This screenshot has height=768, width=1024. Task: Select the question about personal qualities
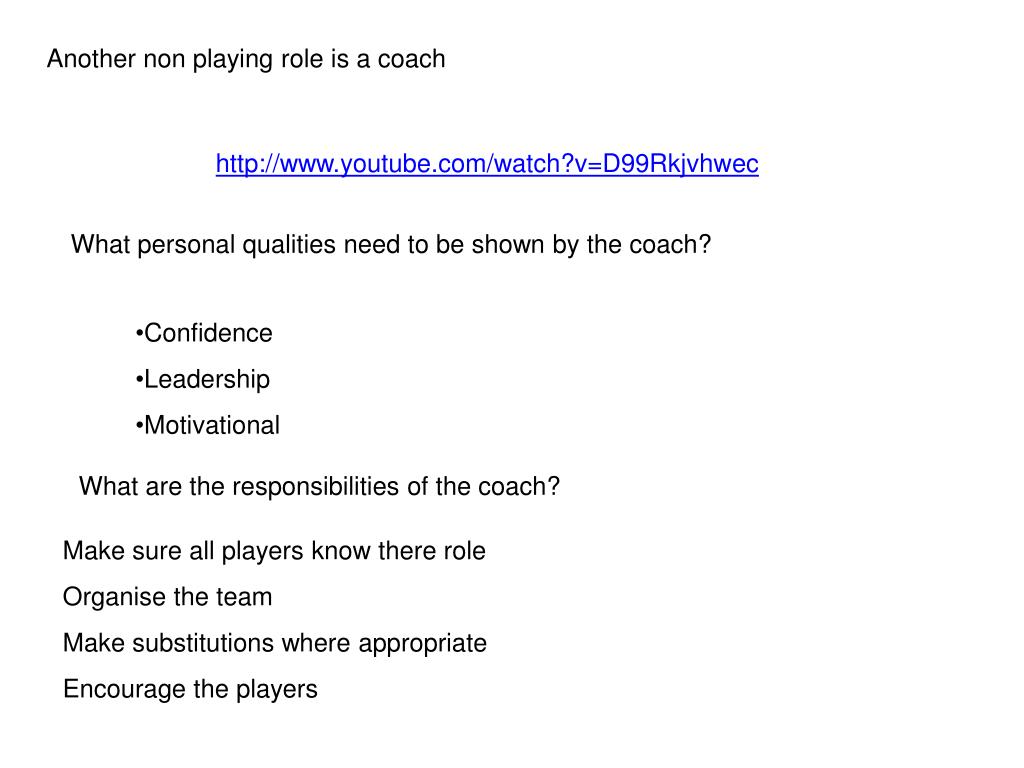tap(391, 245)
